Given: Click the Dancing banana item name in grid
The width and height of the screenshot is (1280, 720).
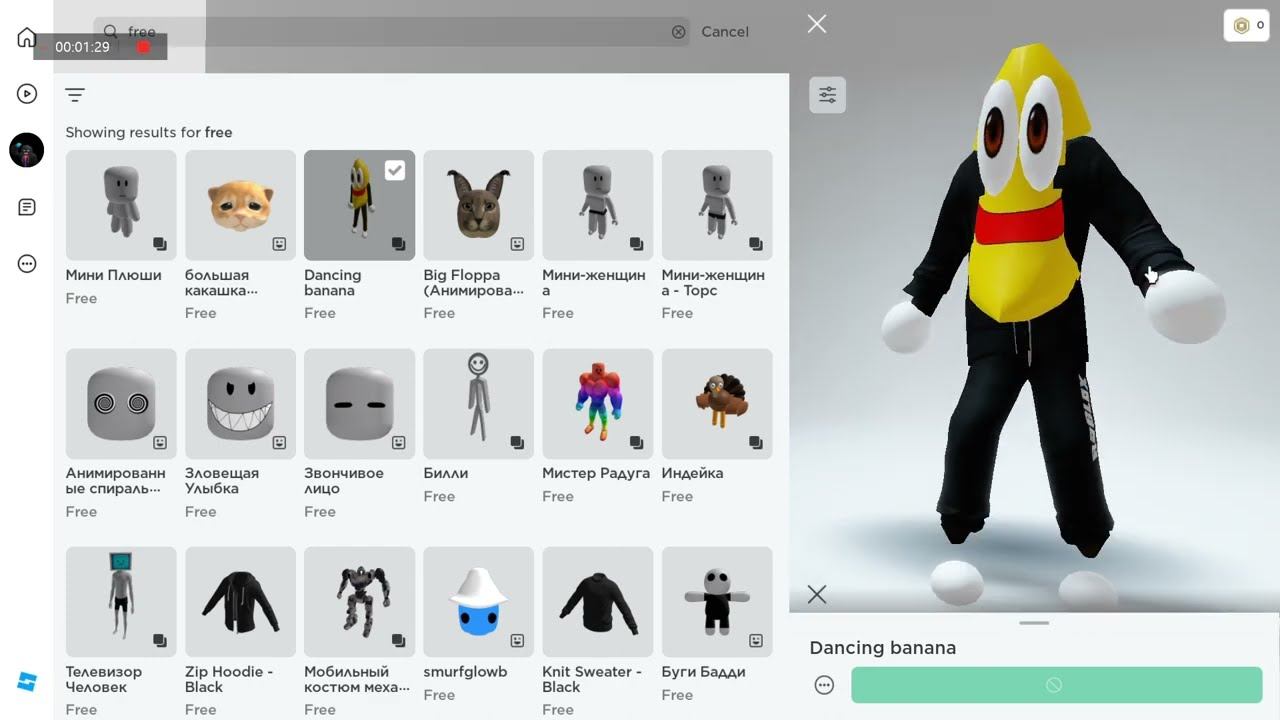Looking at the screenshot, I should click(x=333, y=283).
